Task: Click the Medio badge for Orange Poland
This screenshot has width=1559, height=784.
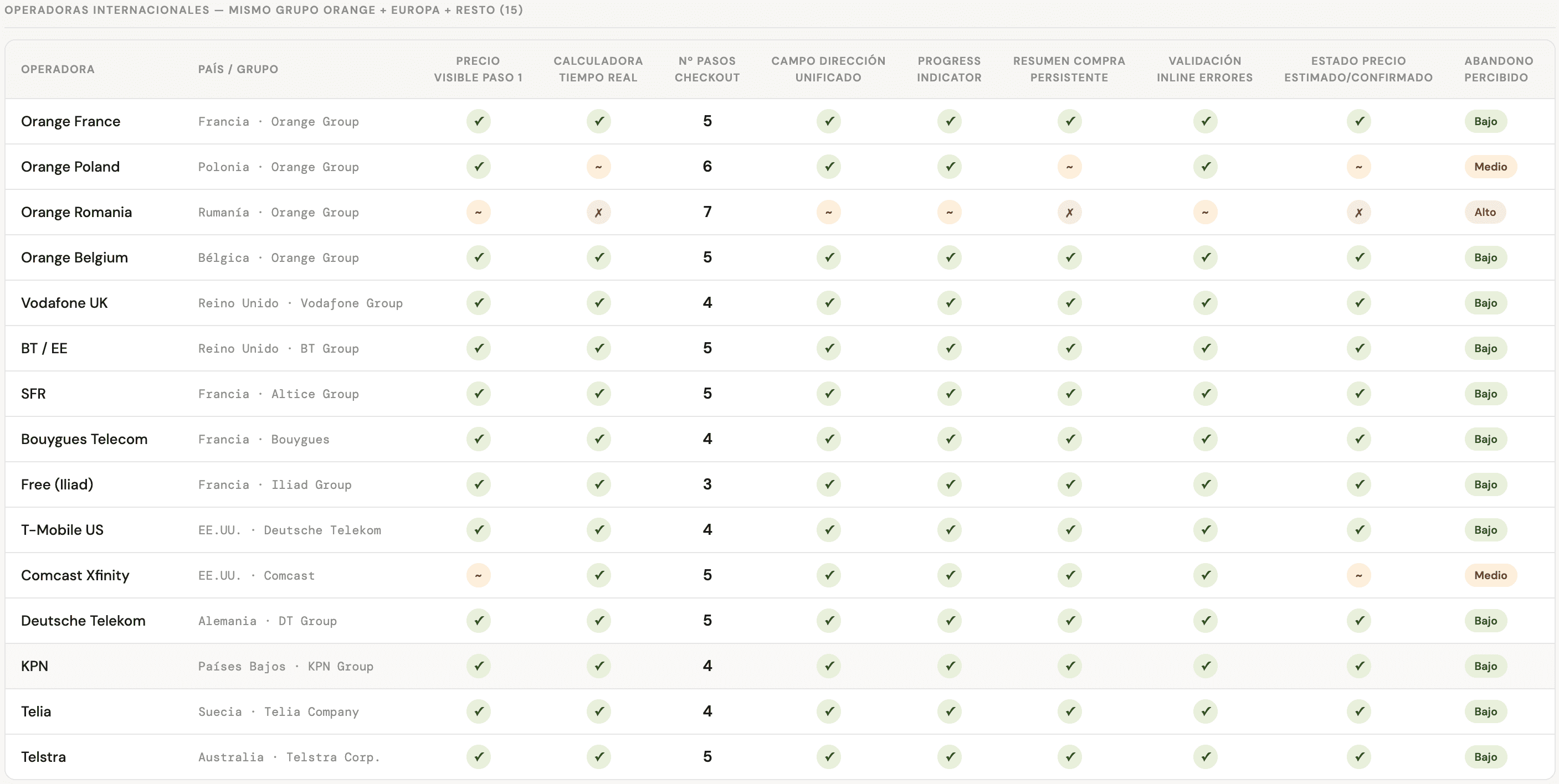Action: (1490, 166)
